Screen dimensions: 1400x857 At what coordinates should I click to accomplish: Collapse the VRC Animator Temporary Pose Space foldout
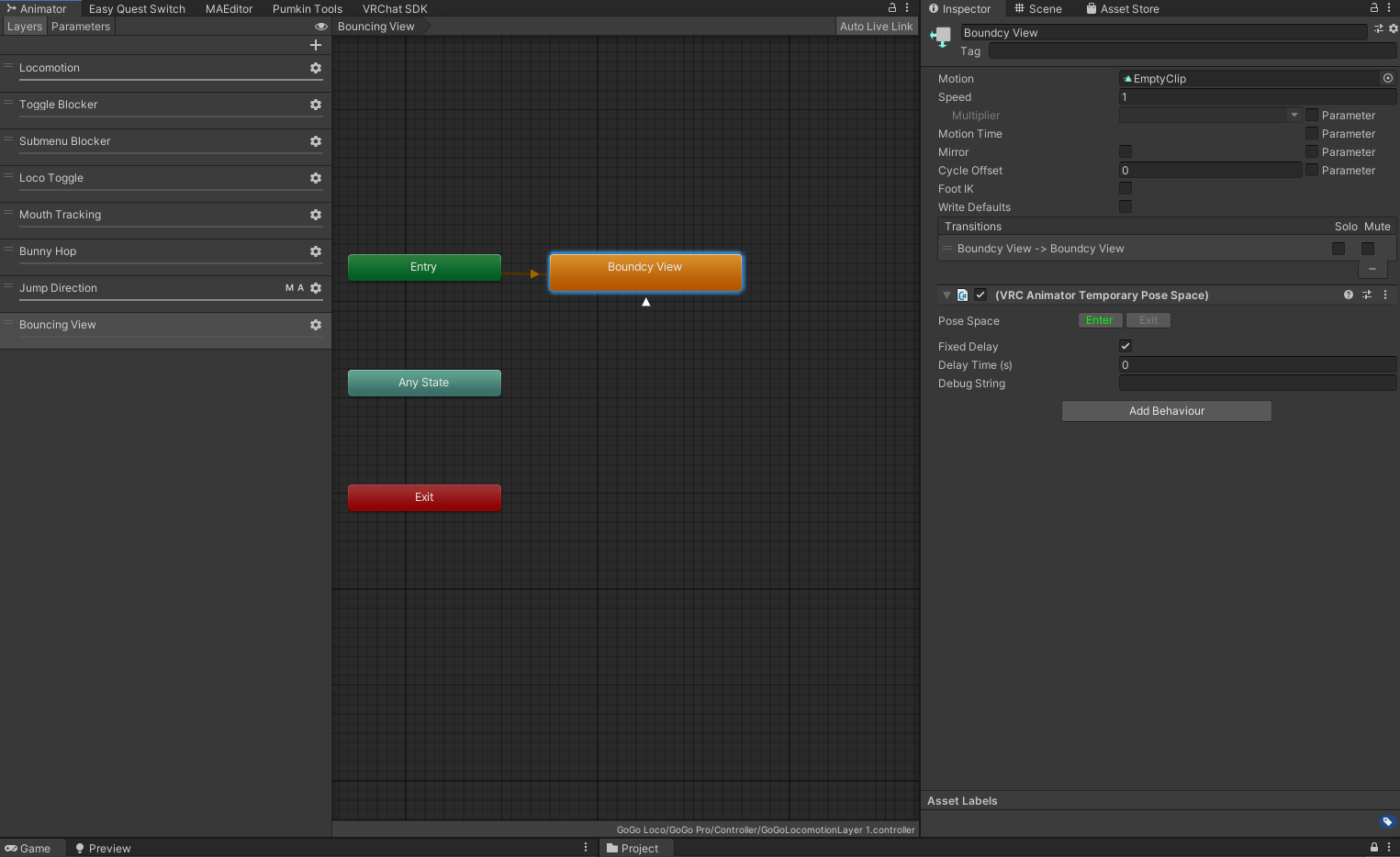pos(946,295)
